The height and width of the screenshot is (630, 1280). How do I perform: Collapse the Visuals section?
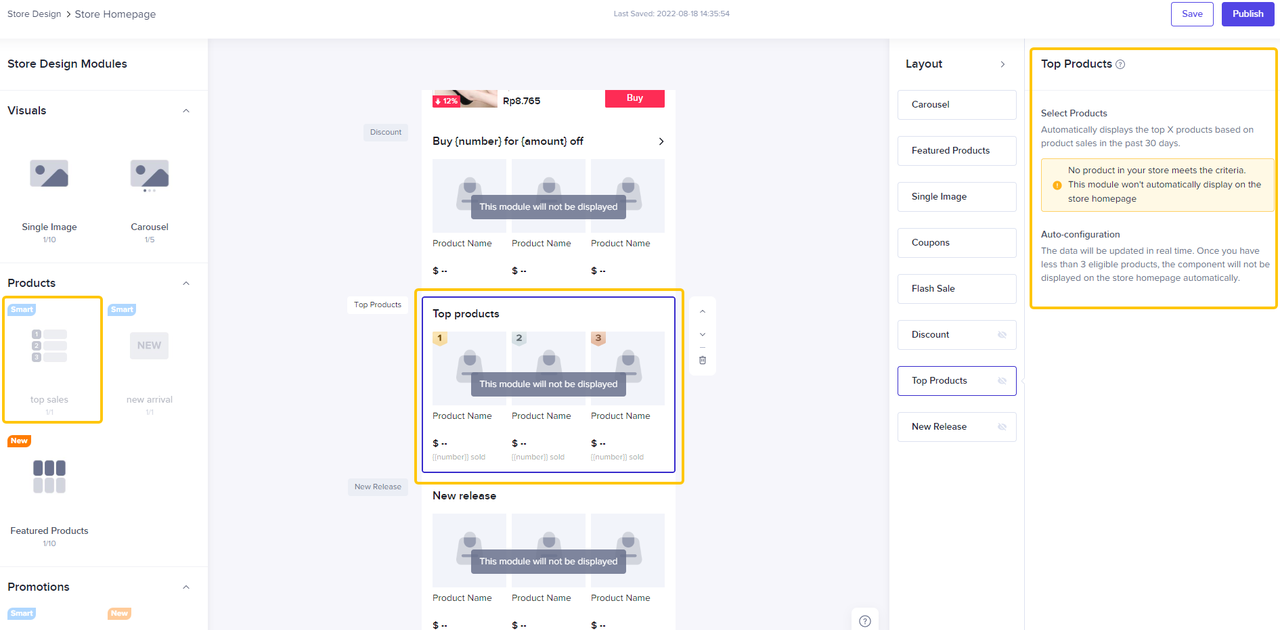click(x=186, y=111)
